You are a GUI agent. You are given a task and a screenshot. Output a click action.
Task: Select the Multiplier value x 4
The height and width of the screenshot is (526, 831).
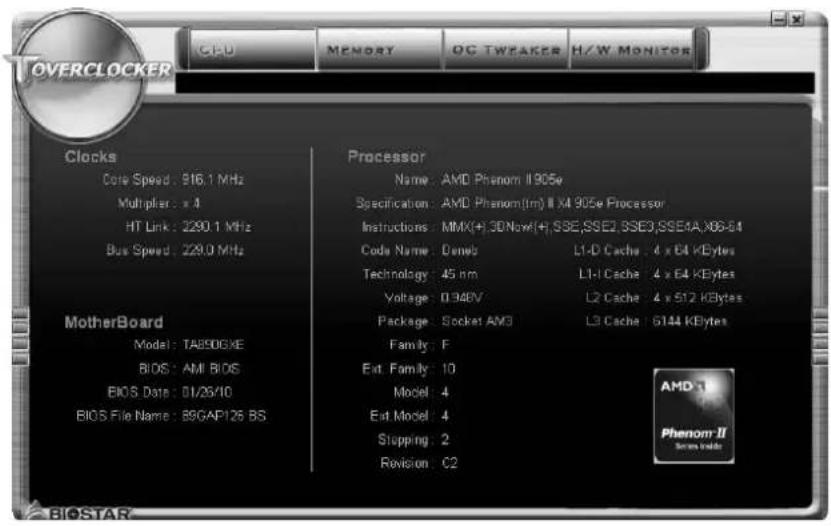click(191, 203)
